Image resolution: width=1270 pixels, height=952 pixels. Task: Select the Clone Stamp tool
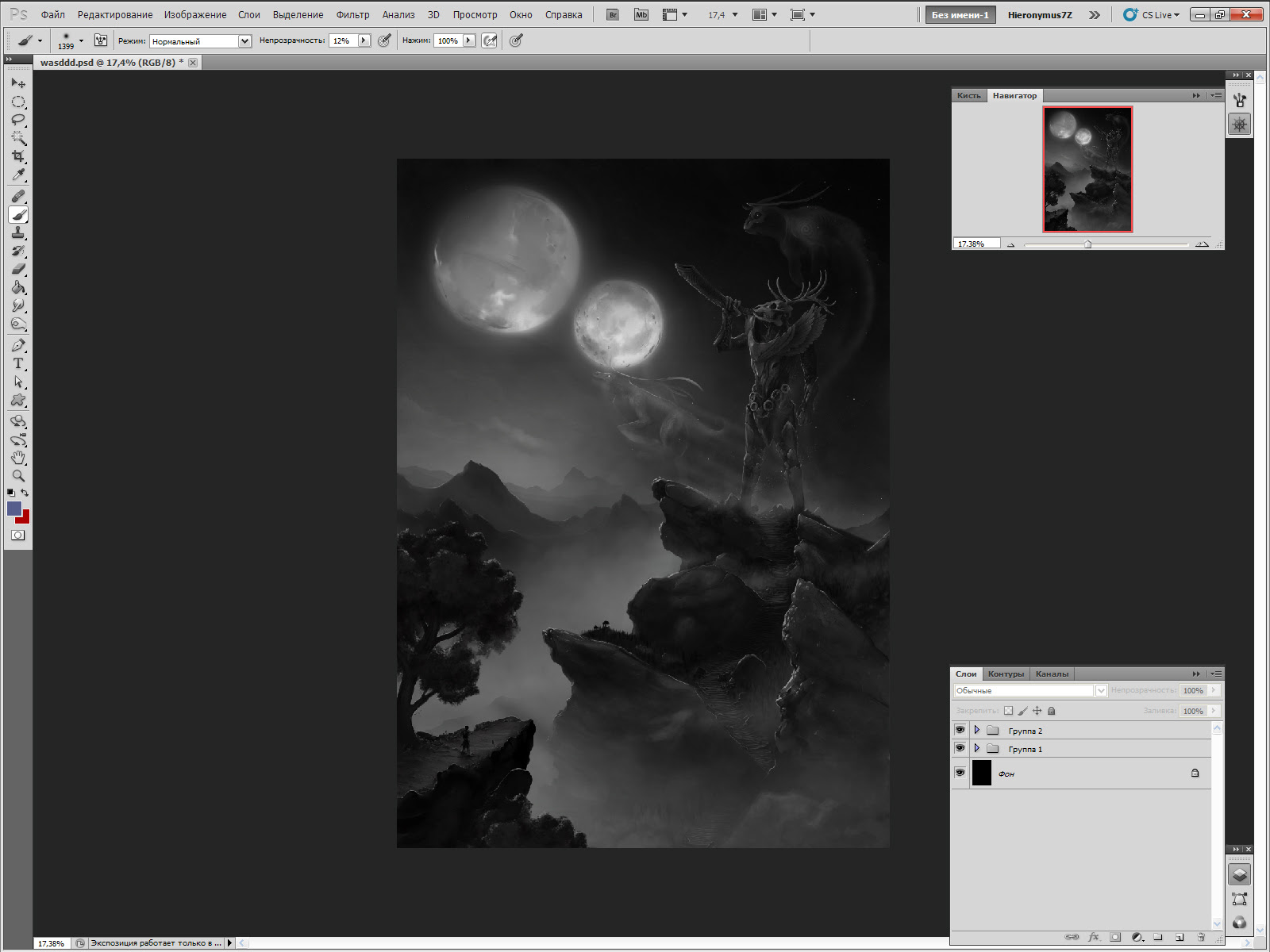pos(18,232)
